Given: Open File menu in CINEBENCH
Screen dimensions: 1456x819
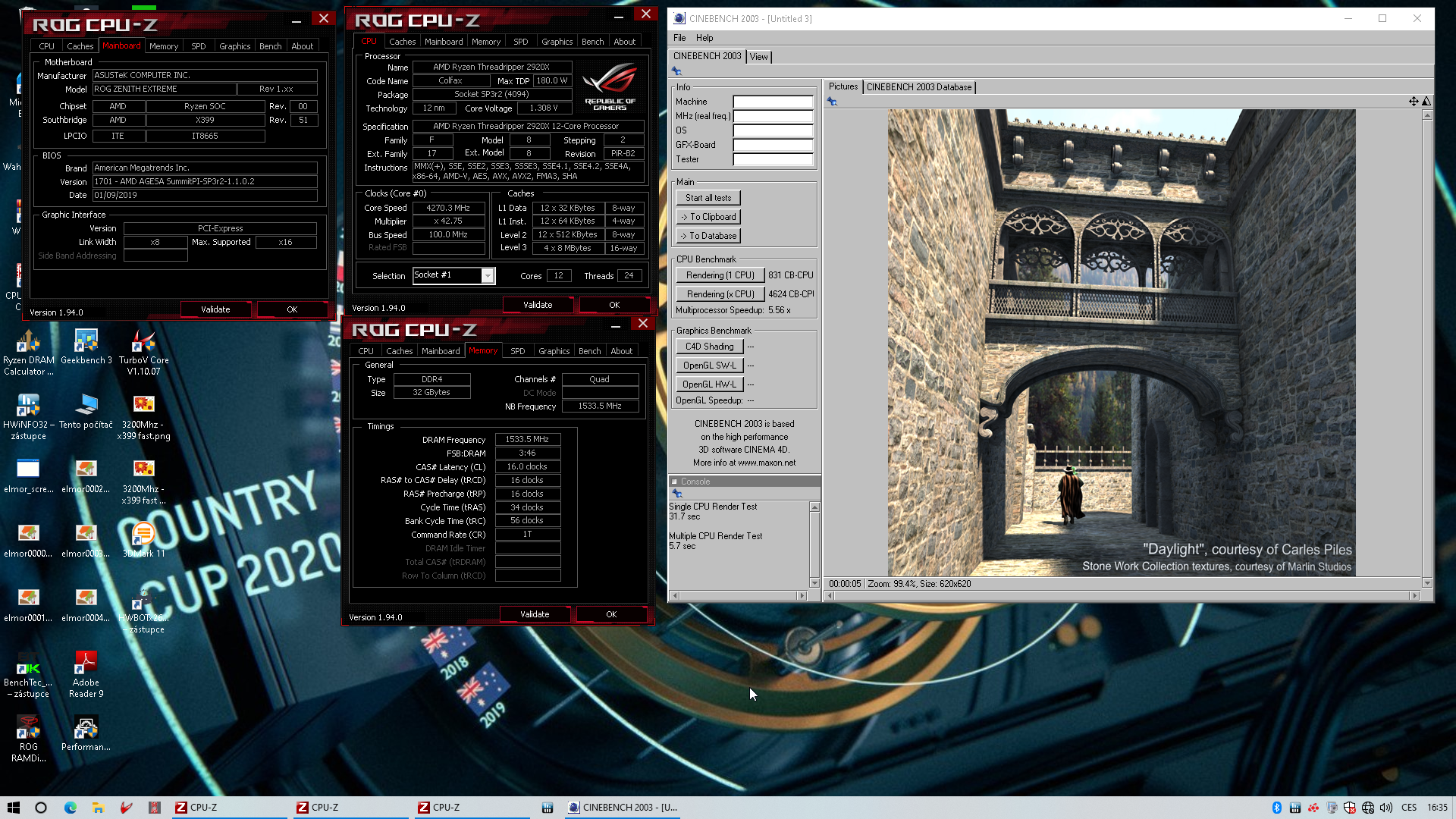Looking at the screenshot, I should click(x=679, y=38).
